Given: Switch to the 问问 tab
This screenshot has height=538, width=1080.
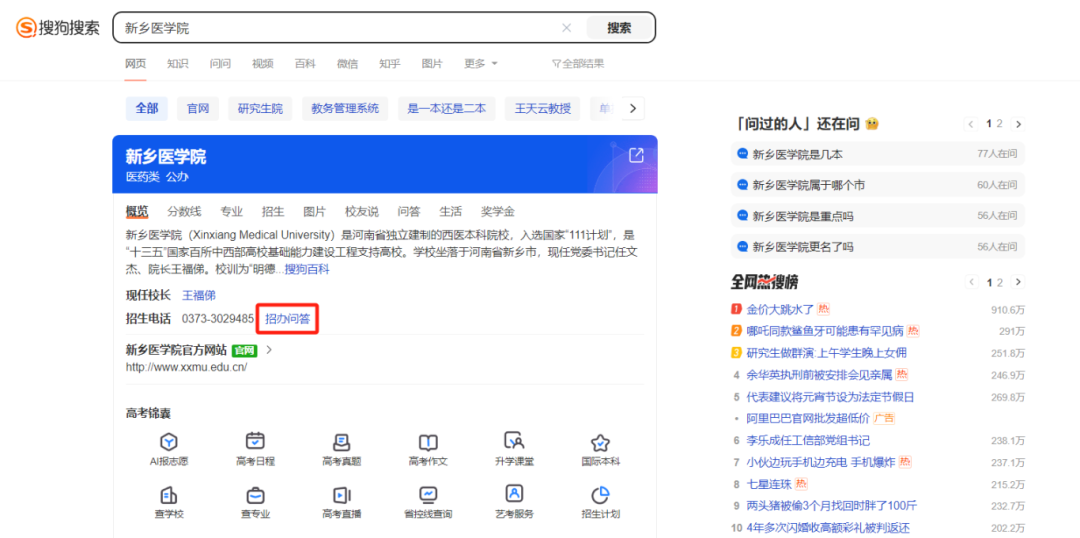Looking at the screenshot, I should pyautogui.click(x=220, y=63).
